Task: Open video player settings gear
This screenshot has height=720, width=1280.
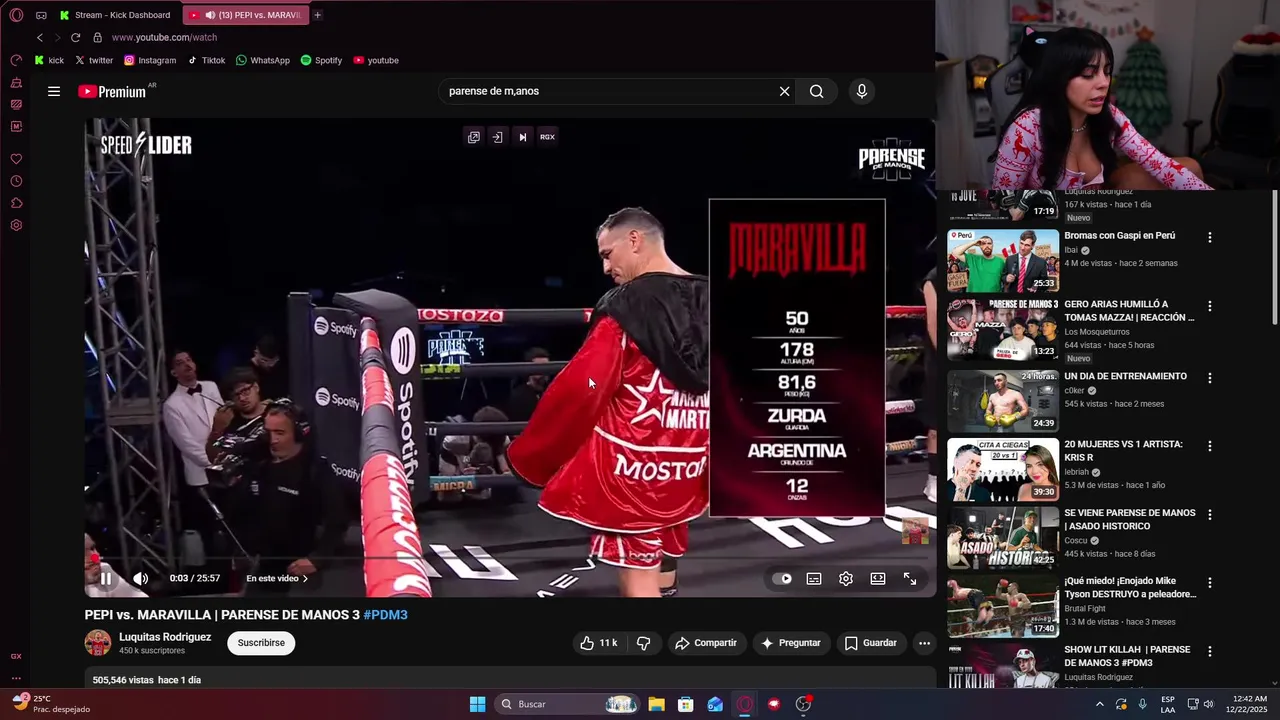Action: tap(846, 578)
